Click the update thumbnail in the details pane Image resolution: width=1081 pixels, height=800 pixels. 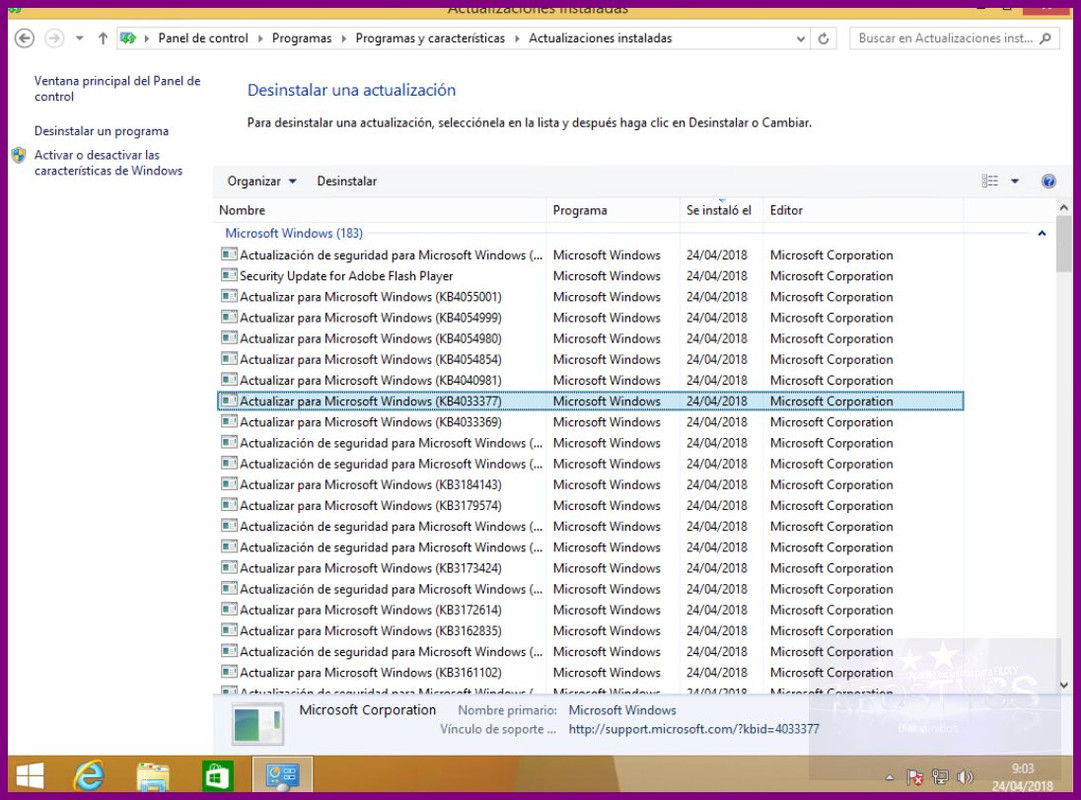258,723
